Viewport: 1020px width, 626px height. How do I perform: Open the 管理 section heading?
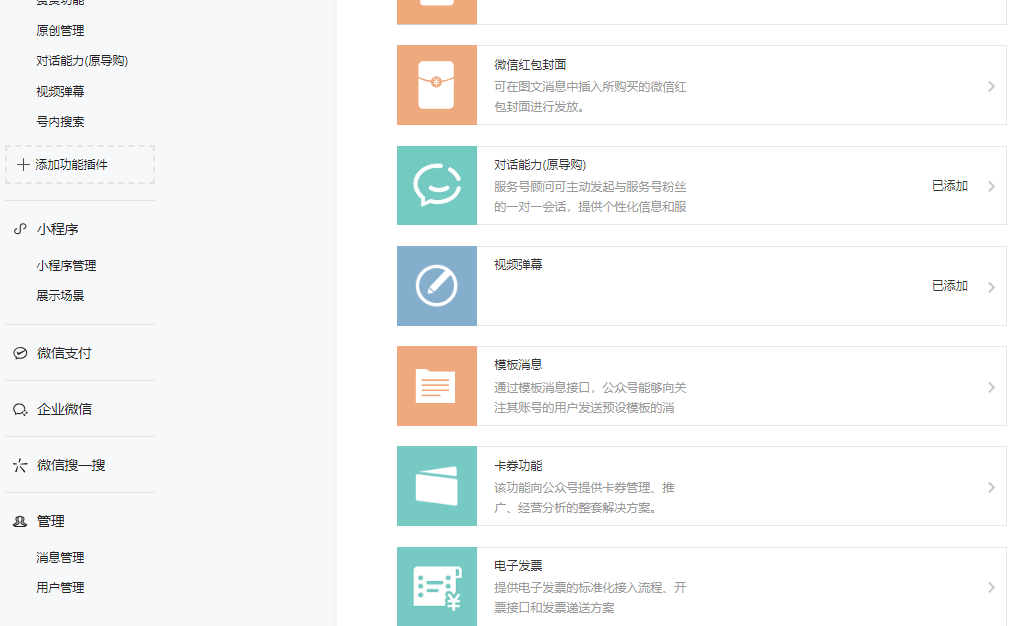point(51,521)
